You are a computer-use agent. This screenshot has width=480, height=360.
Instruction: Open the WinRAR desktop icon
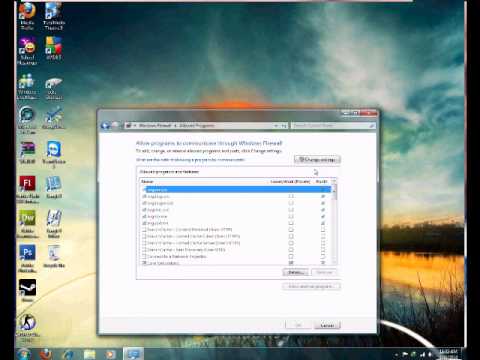click(x=27, y=152)
